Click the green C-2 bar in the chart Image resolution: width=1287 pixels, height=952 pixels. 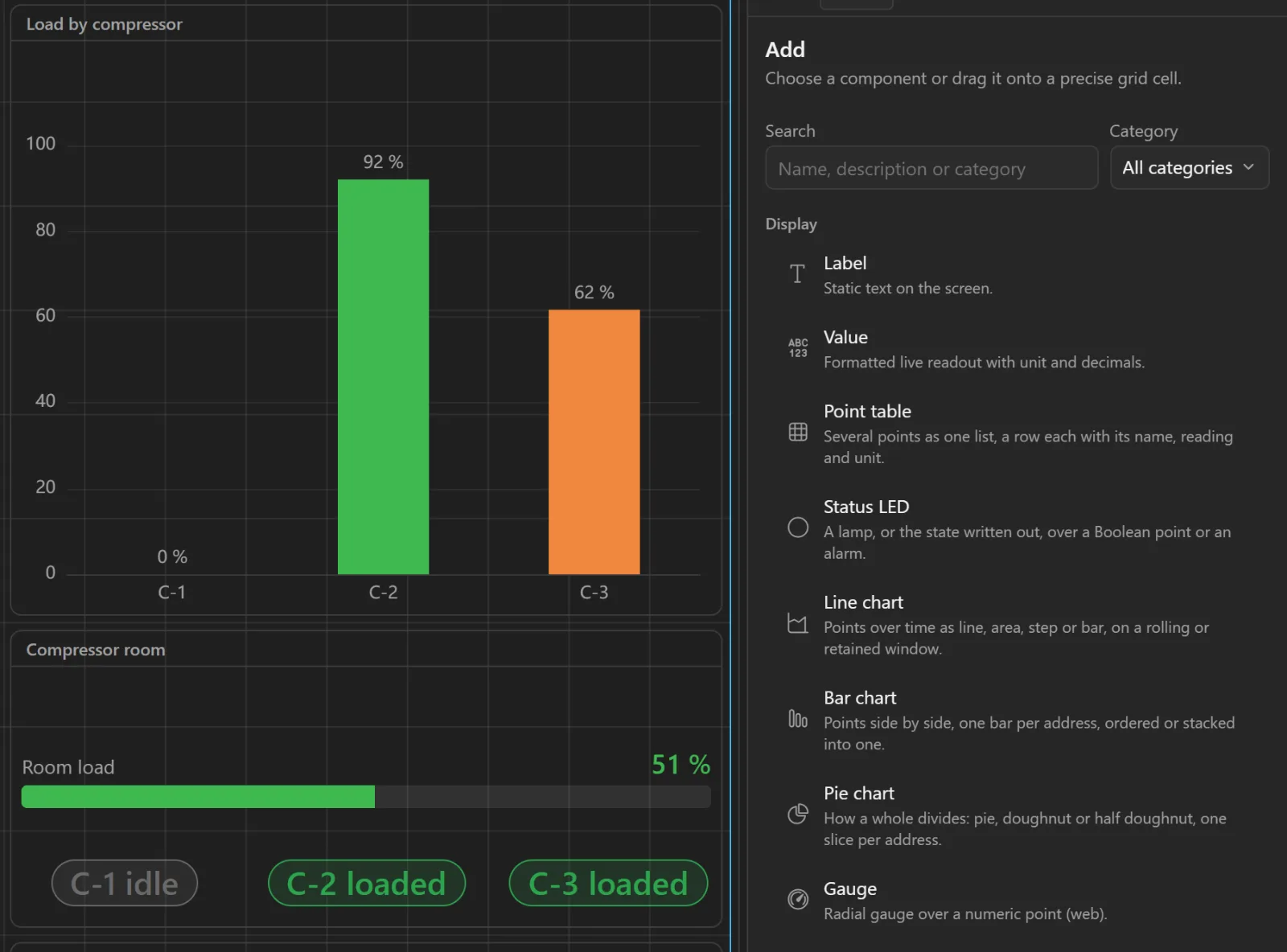pyautogui.click(x=383, y=376)
